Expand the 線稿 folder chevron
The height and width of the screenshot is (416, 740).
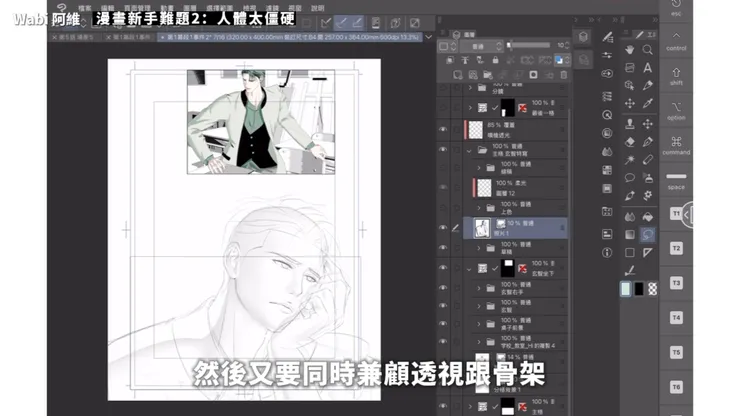(x=479, y=168)
